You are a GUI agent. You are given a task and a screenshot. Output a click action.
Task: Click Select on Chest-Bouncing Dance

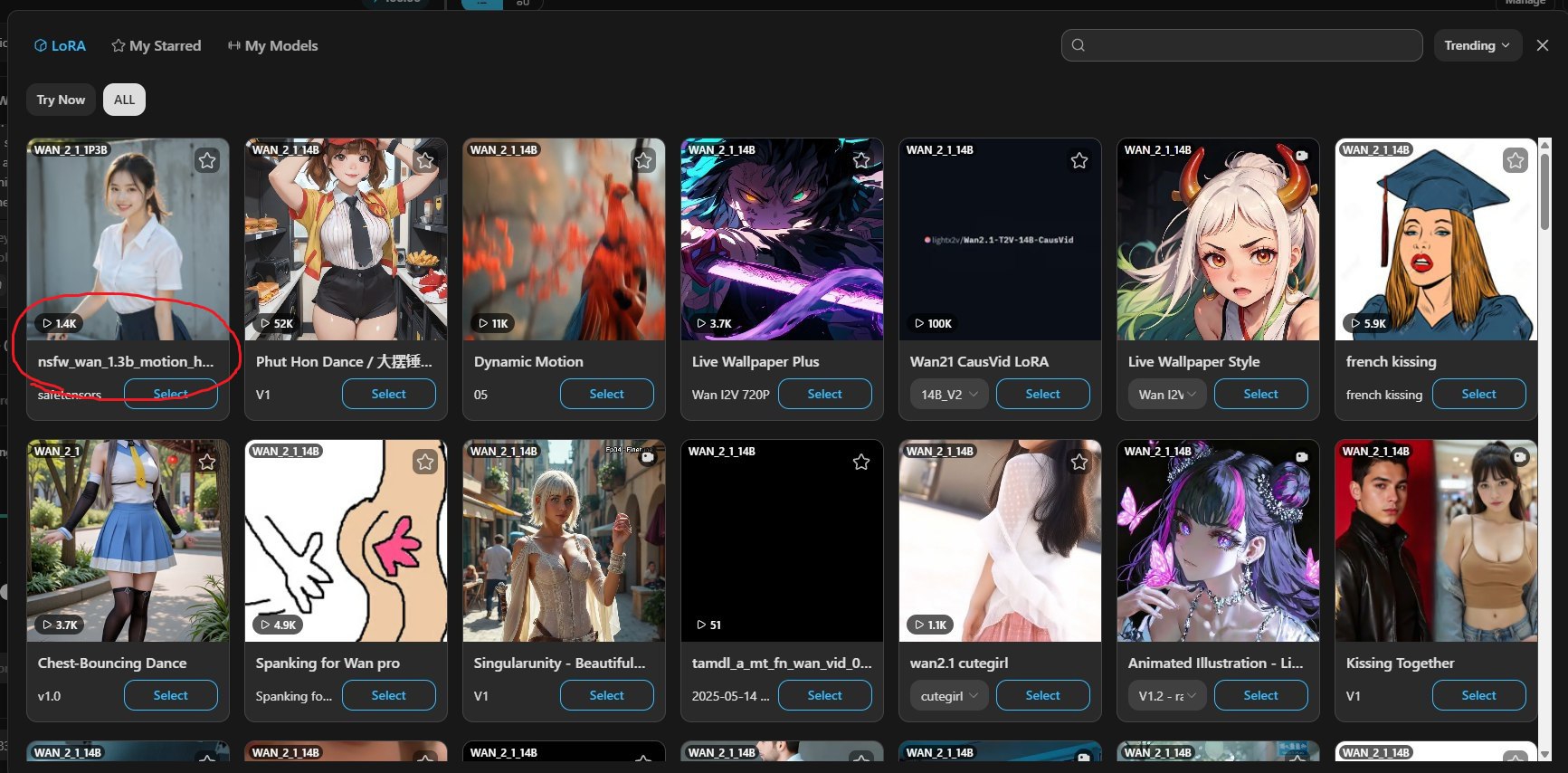point(171,696)
